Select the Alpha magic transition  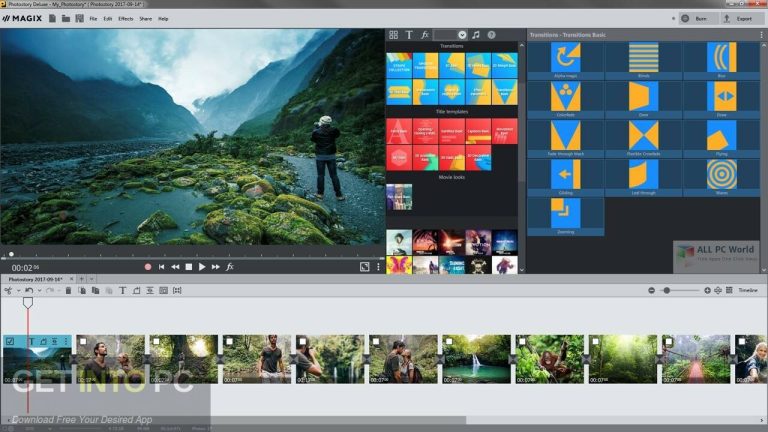(x=565, y=60)
